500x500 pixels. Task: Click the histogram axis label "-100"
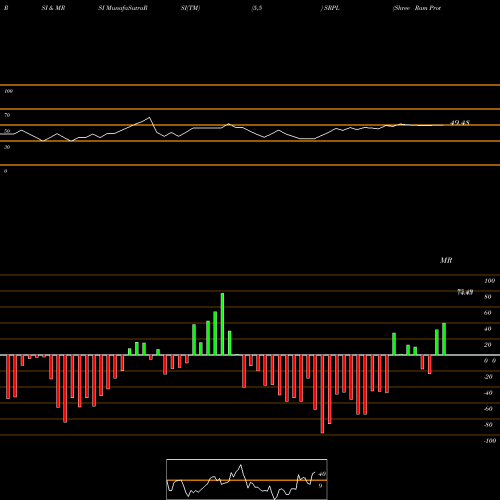pyautogui.click(x=490, y=441)
